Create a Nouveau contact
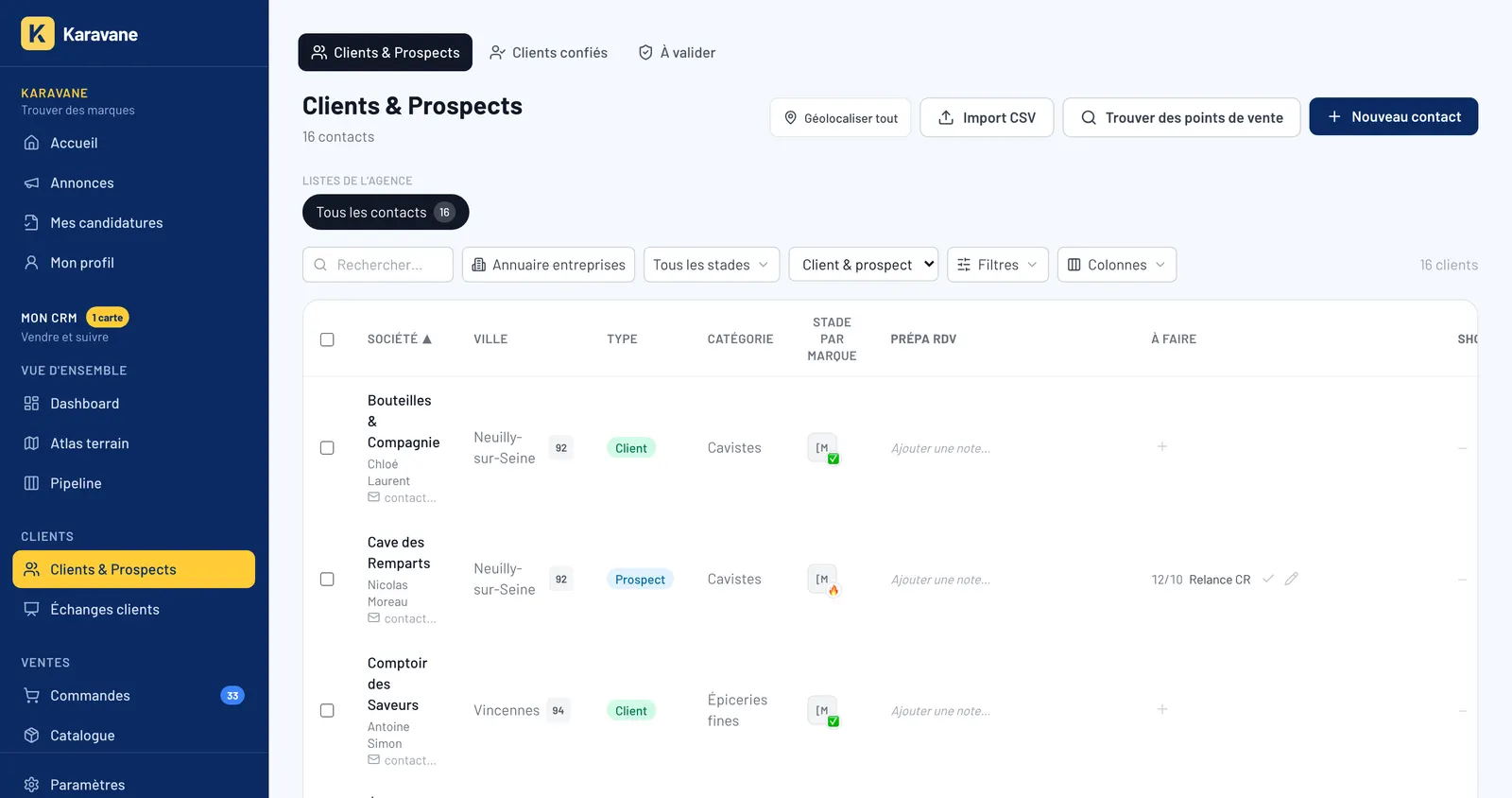This screenshot has height=798, width=1512. (x=1394, y=117)
